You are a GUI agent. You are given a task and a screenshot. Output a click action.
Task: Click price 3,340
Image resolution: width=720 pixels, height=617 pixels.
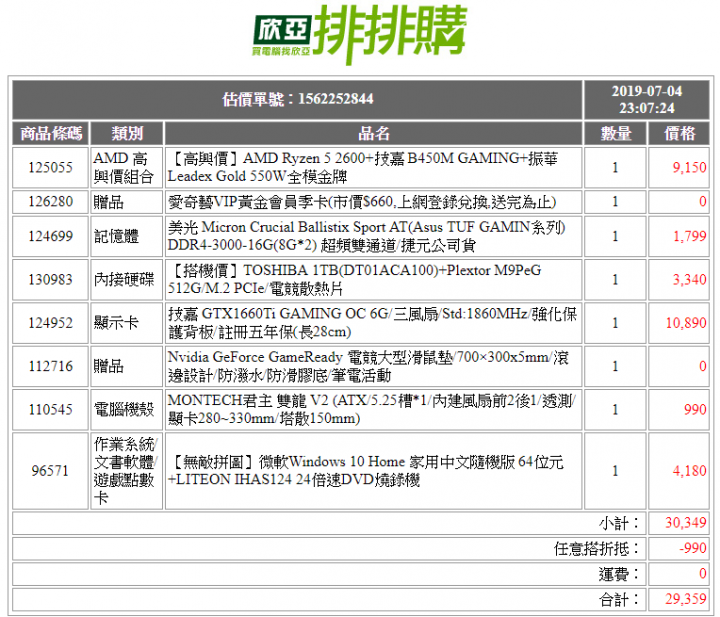click(x=689, y=279)
